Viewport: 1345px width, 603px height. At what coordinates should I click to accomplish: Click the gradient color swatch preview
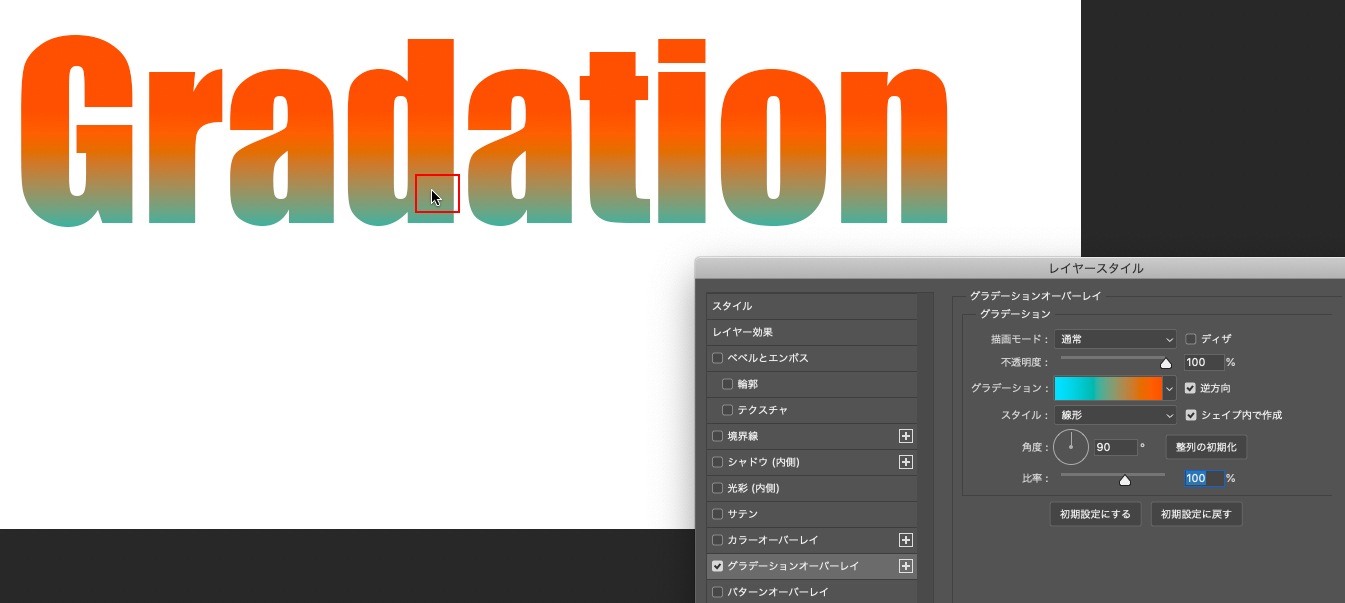point(1108,388)
